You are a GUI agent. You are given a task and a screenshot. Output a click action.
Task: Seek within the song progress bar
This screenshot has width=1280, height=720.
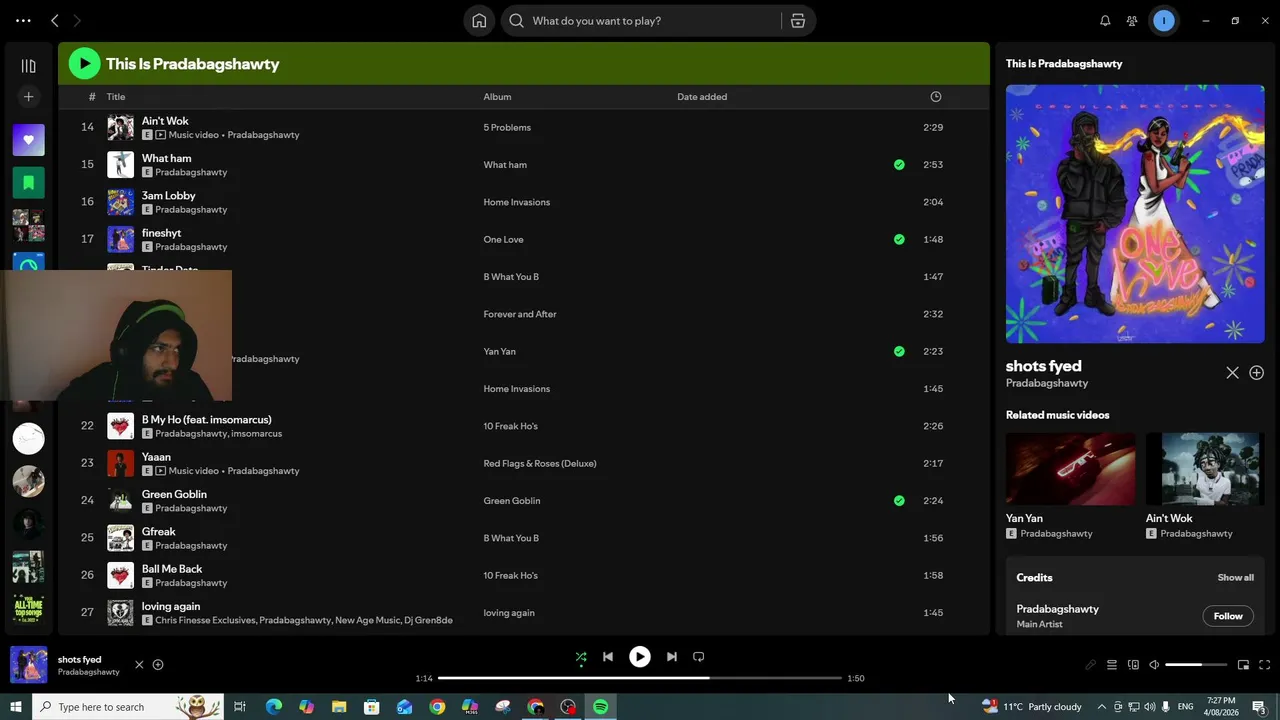coord(640,678)
